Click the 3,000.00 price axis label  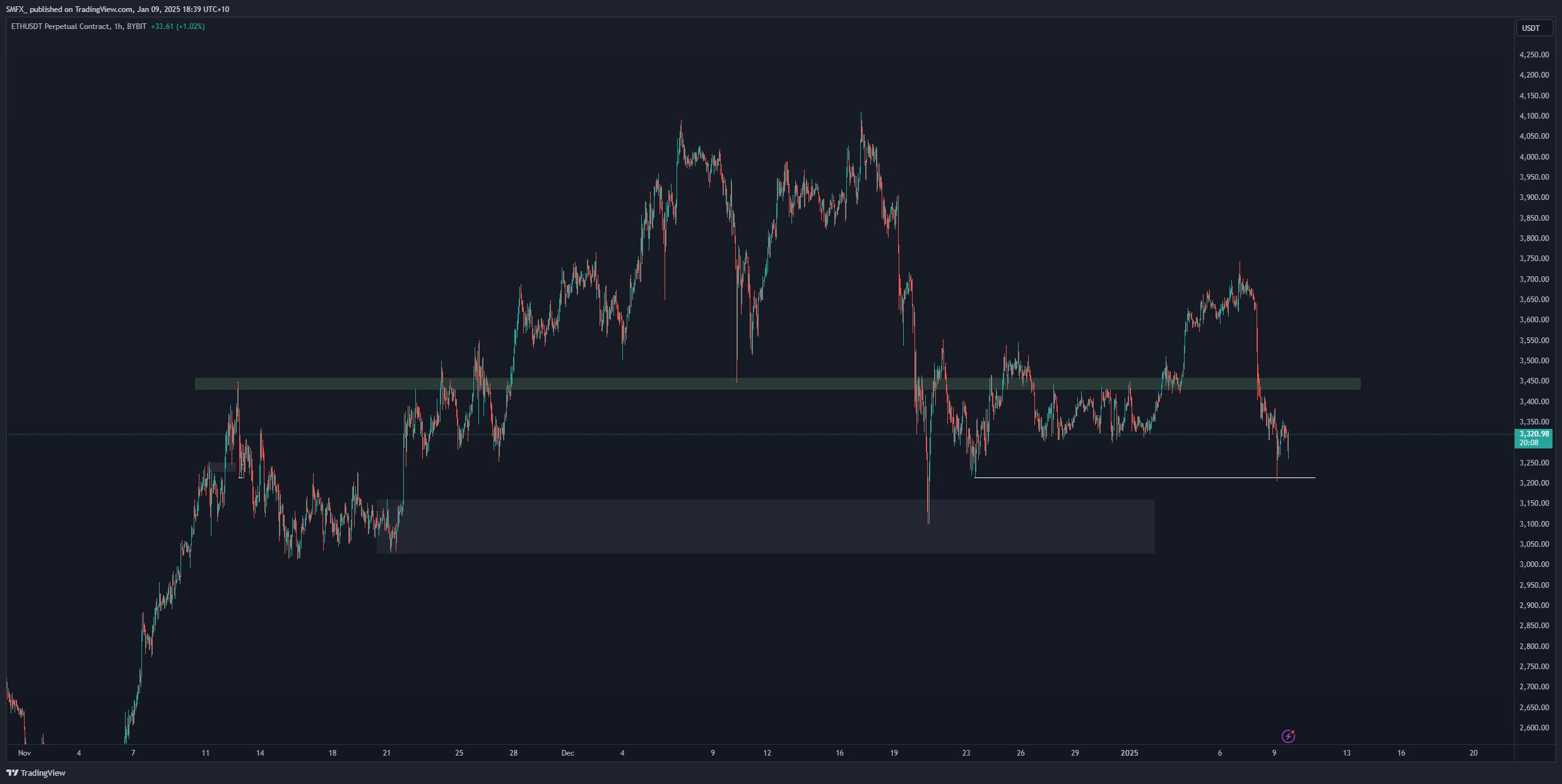click(x=1533, y=565)
